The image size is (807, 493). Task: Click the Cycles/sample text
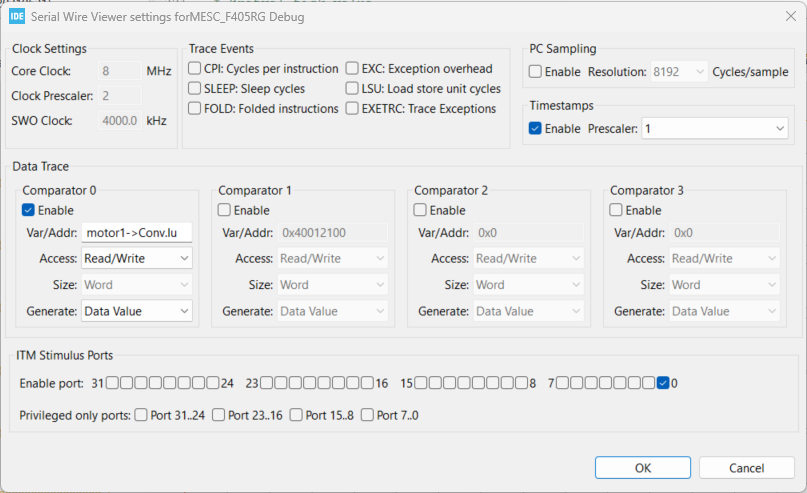click(750, 72)
